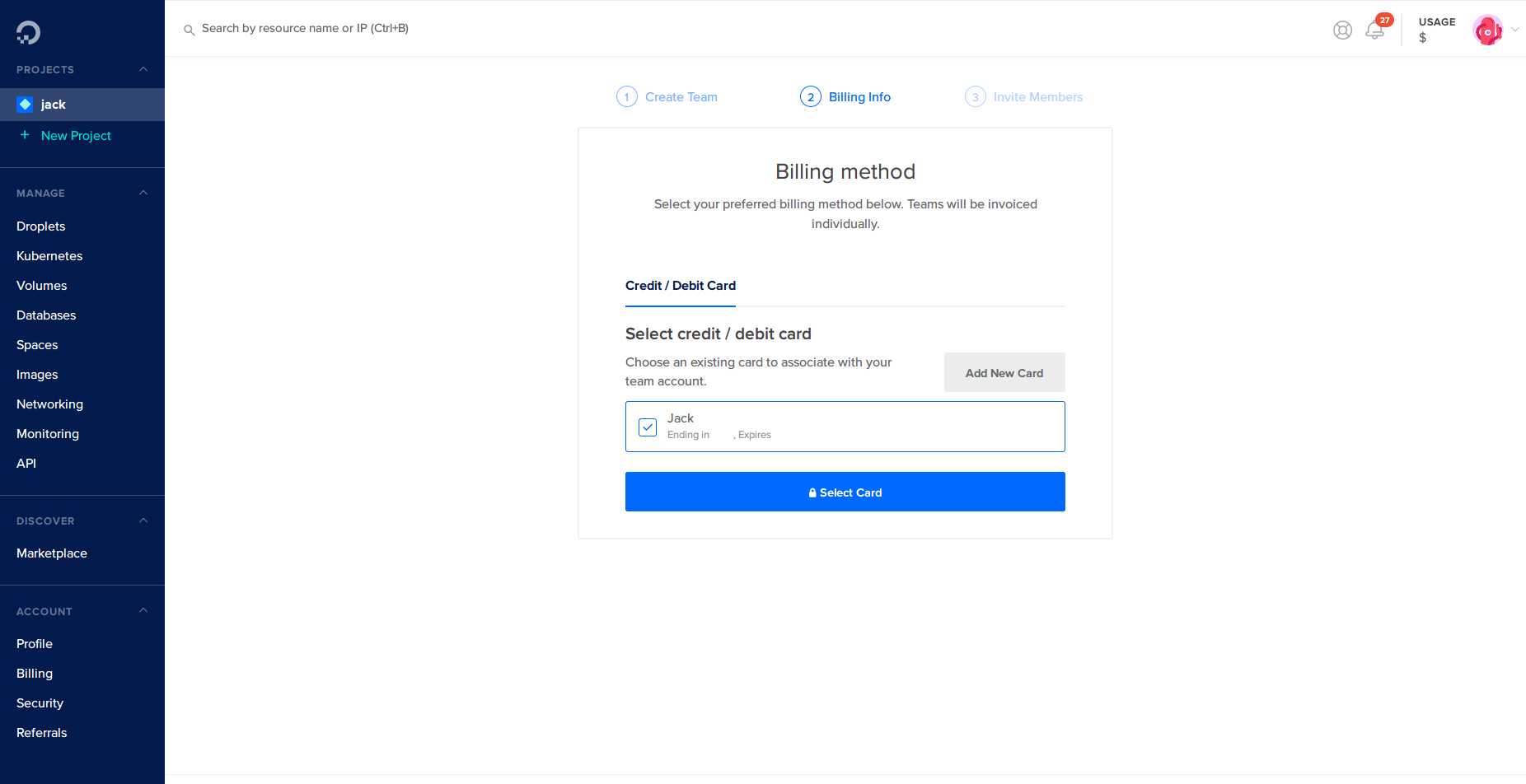
Task: Open Marketplace under Discover
Action: 51,553
